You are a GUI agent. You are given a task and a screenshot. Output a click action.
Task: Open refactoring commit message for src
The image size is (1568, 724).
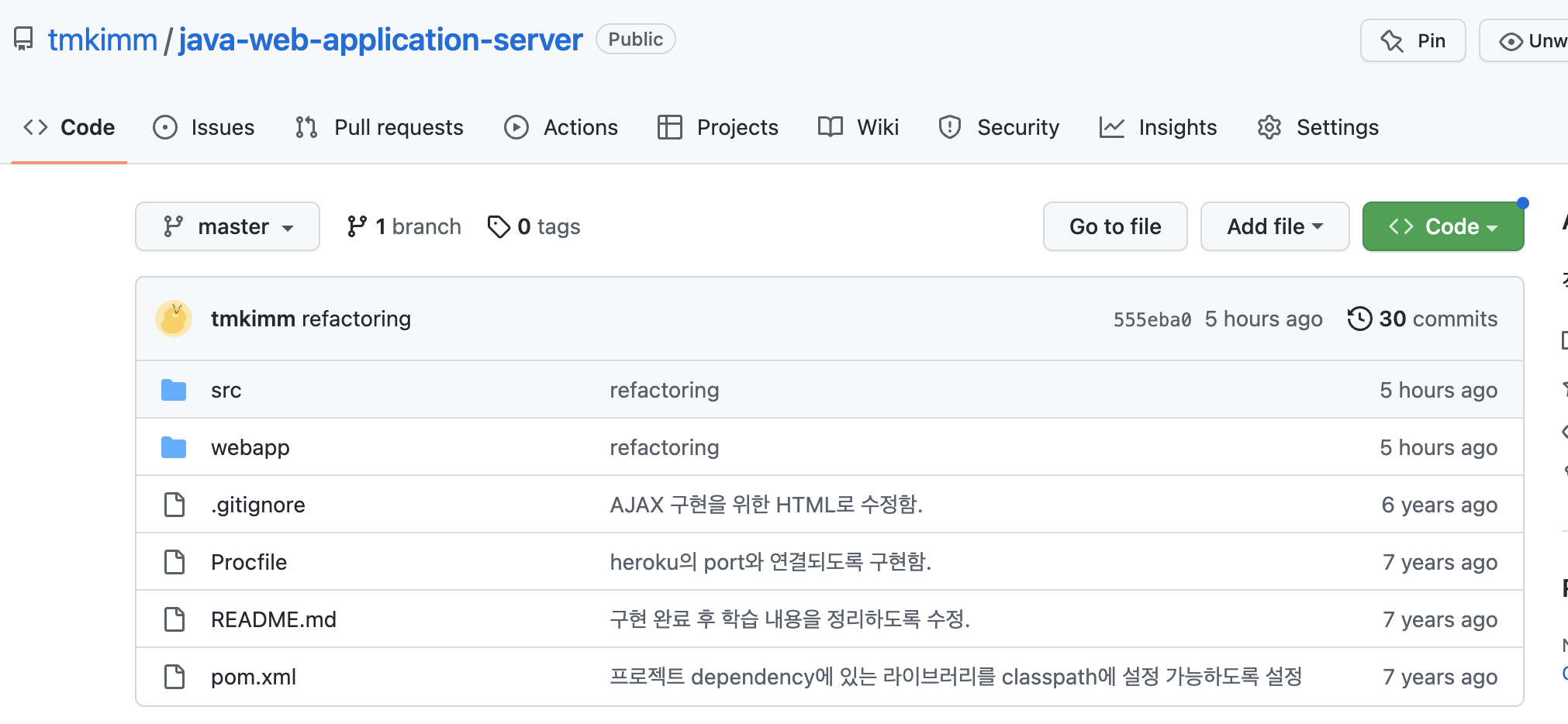tap(665, 390)
